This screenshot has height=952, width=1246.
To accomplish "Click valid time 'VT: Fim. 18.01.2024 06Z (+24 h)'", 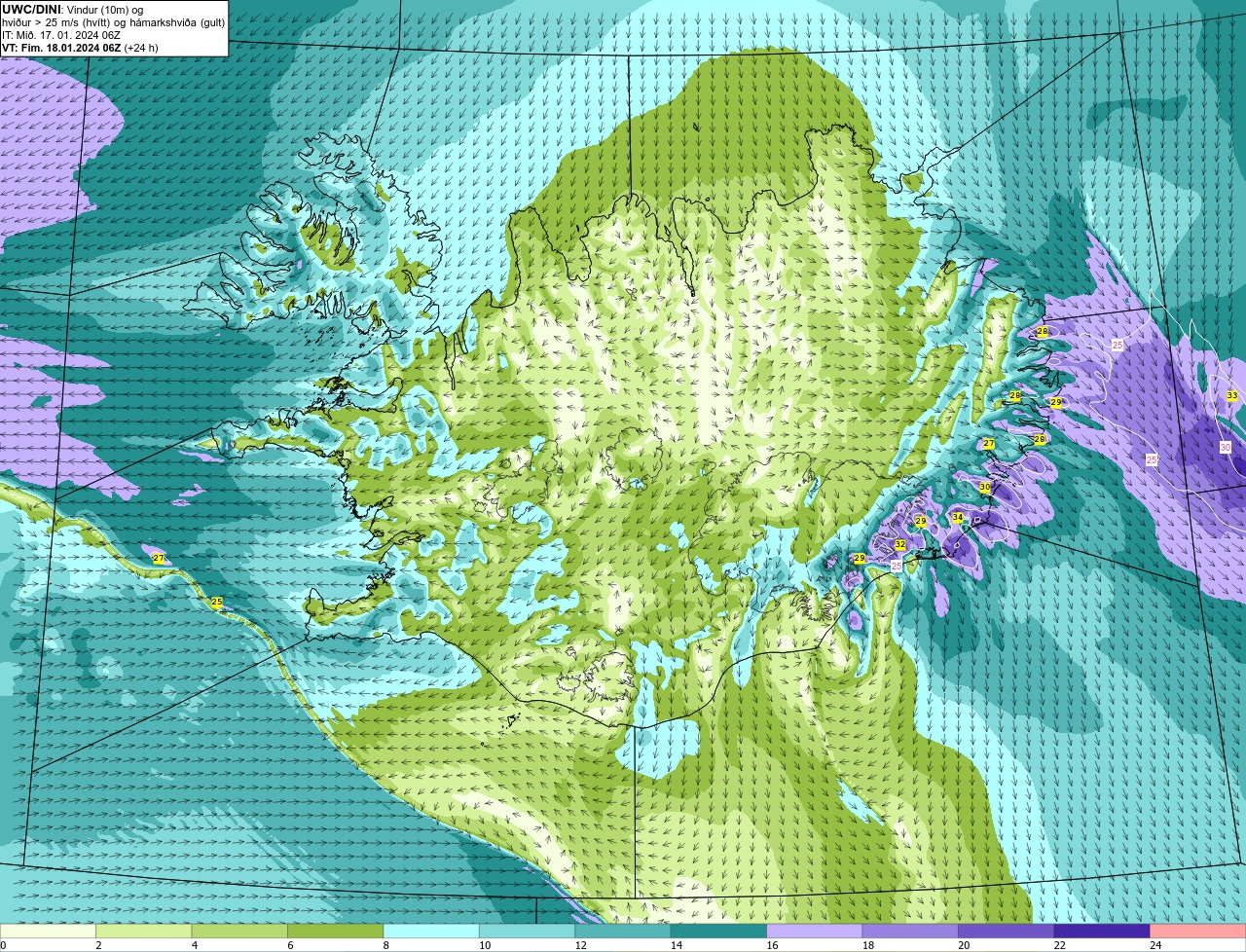I will pyautogui.click(x=81, y=48).
